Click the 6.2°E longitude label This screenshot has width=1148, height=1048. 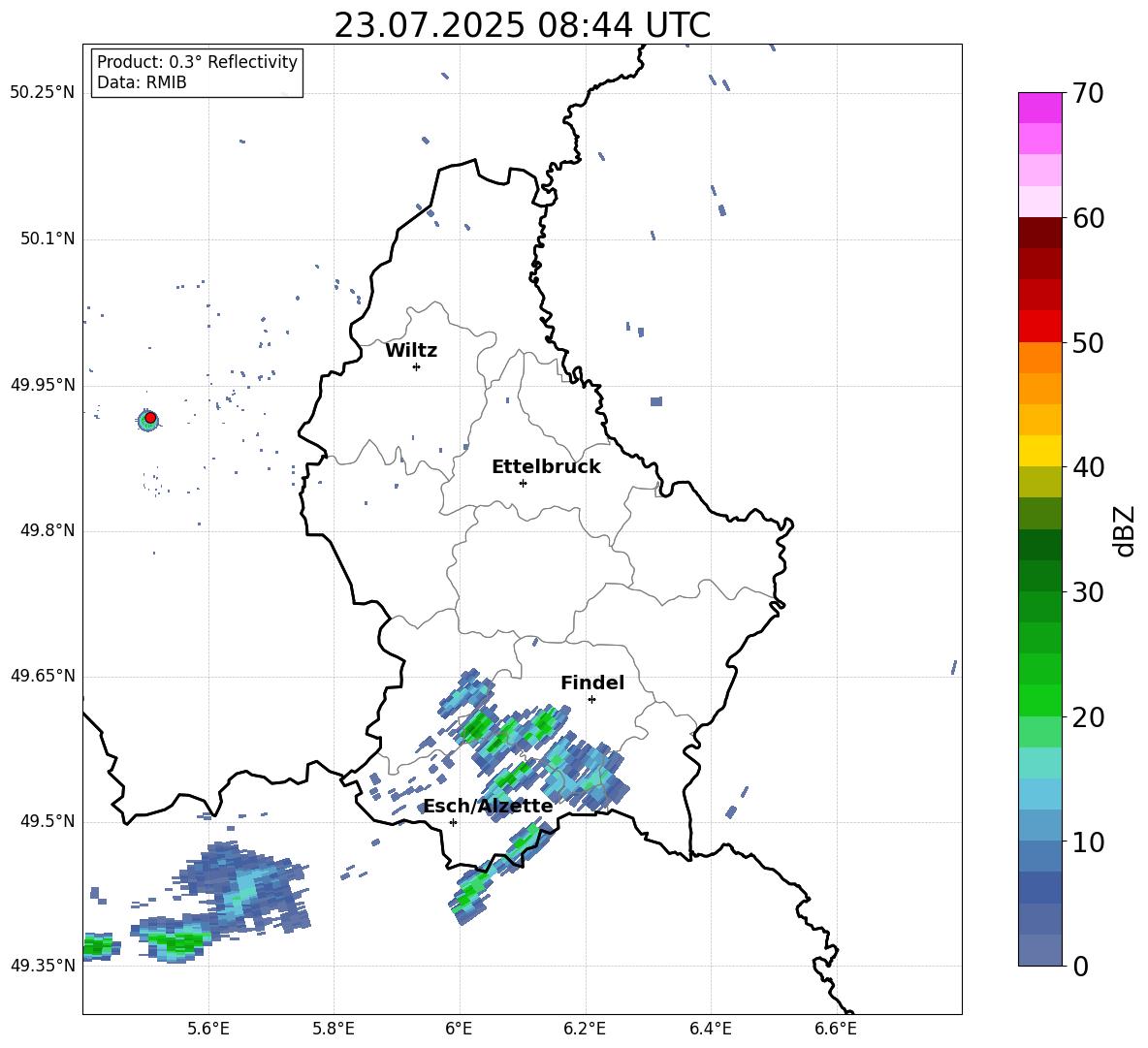(x=585, y=1029)
